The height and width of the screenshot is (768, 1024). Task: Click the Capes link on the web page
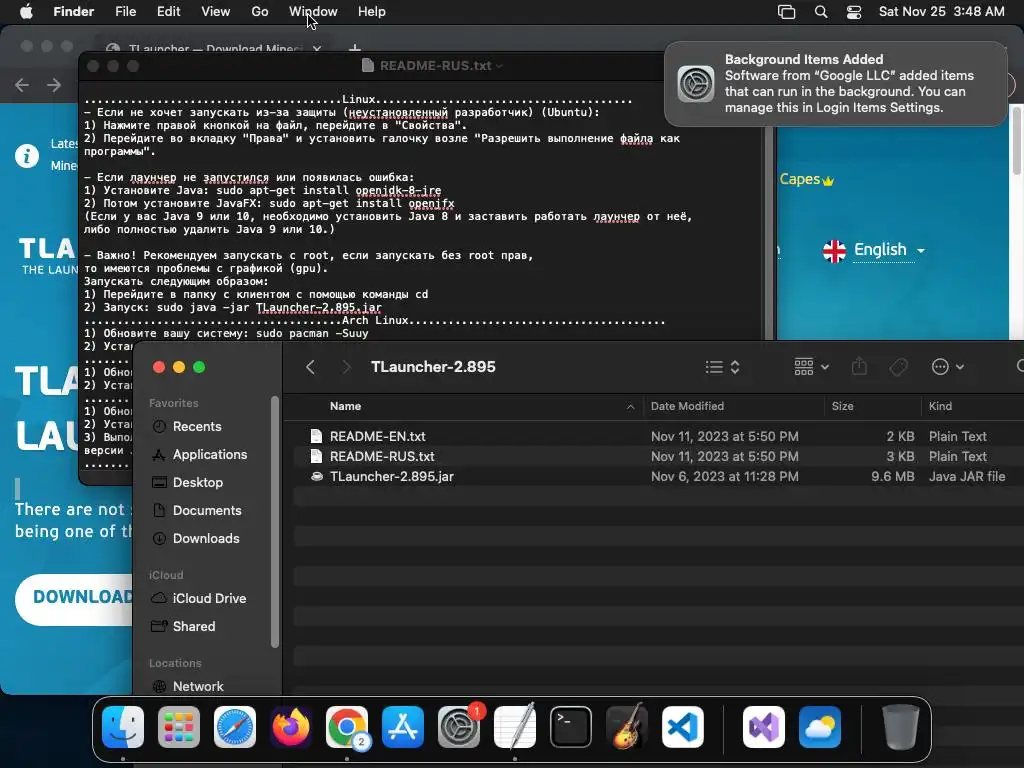click(807, 180)
